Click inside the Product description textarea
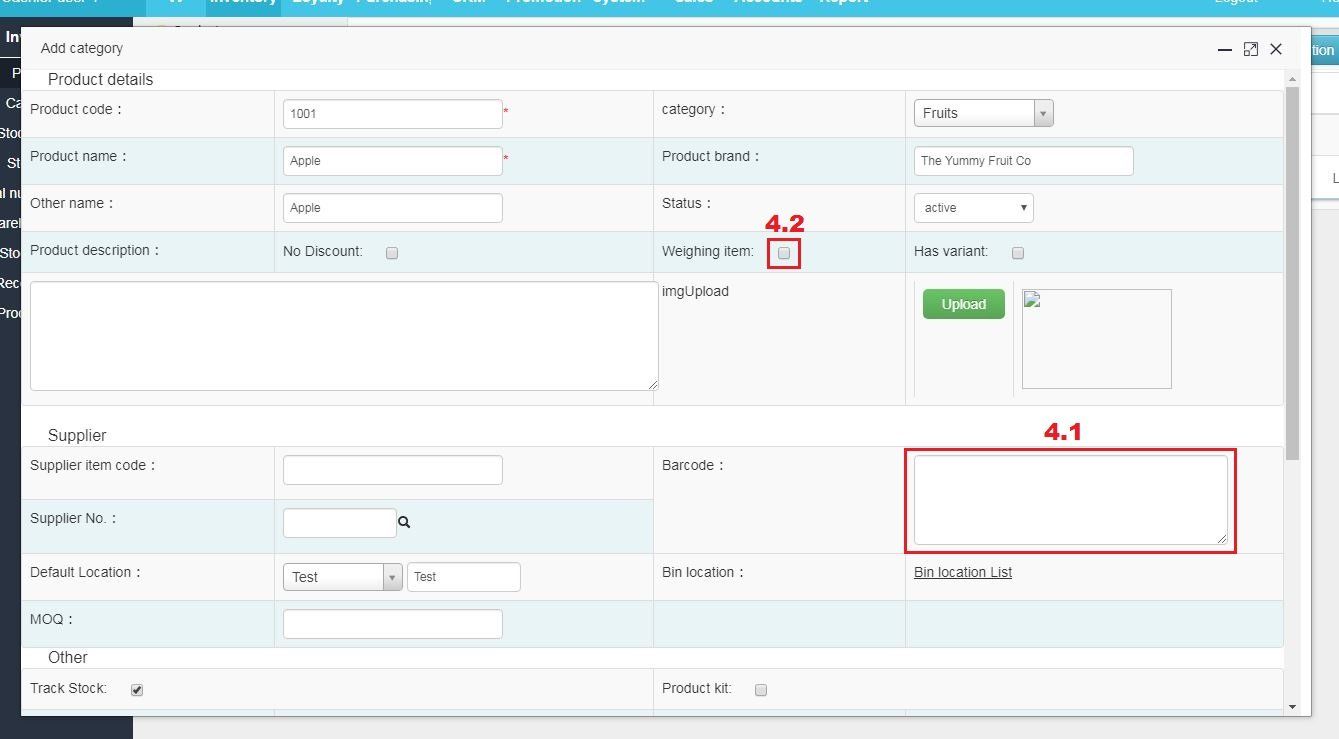The height and width of the screenshot is (739, 1339). [x=344, y=336]
